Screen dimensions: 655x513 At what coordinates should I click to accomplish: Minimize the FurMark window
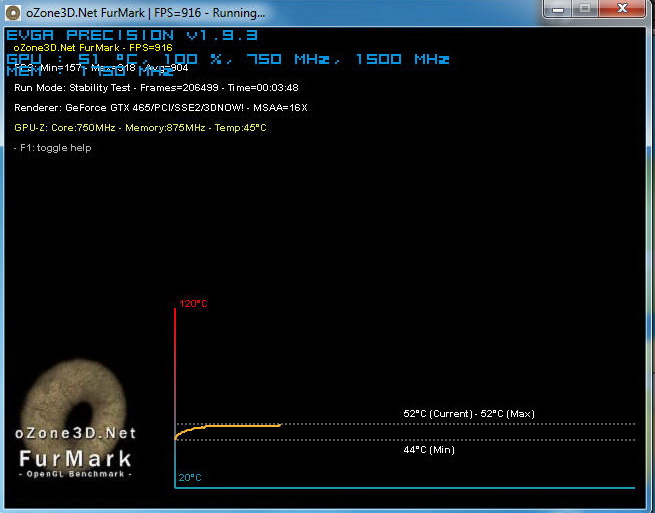558,9
